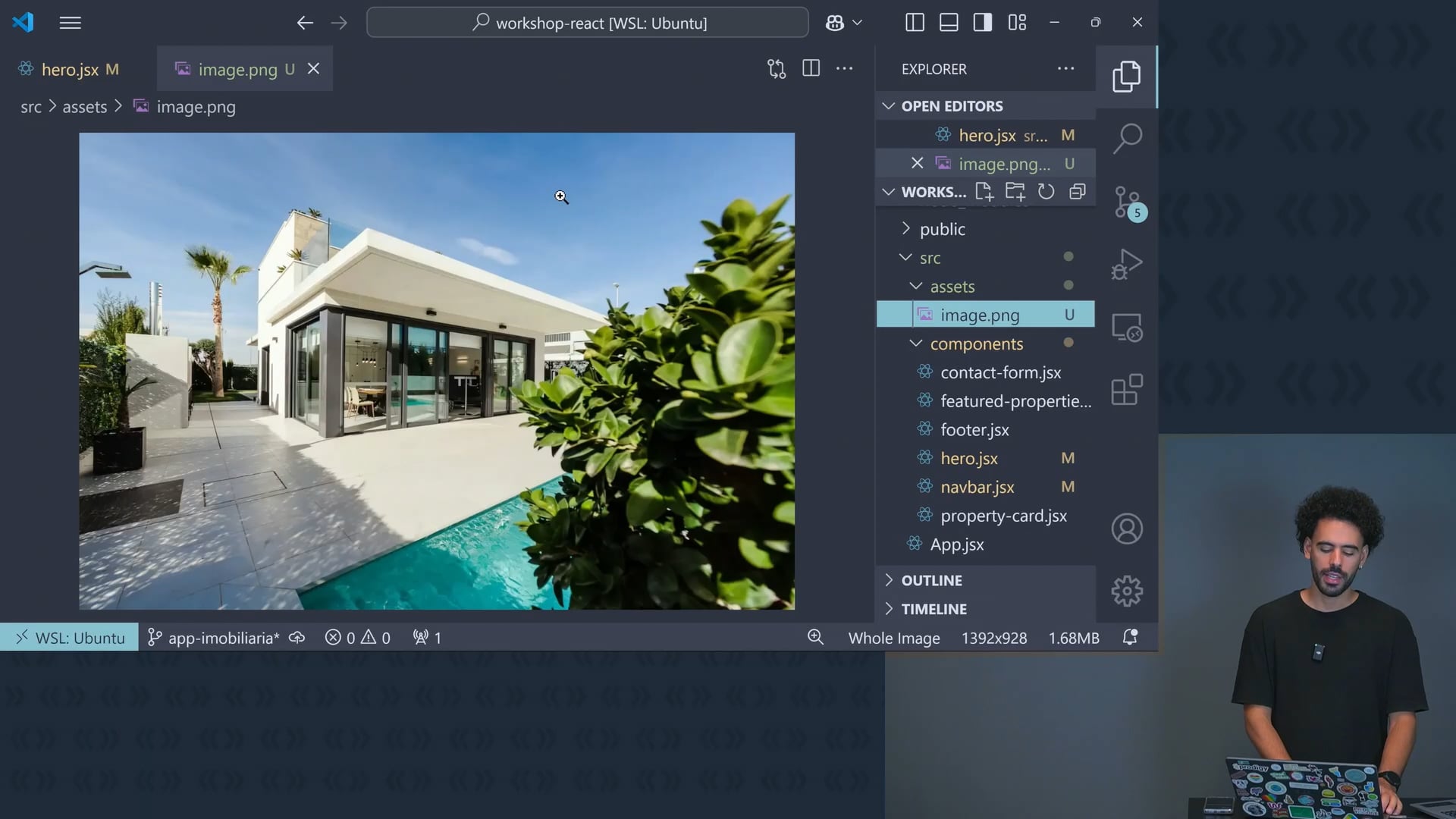Click the WSL: Ubuntu remote indicator
Screen dimensions: 1456x819
pos(70,638)
